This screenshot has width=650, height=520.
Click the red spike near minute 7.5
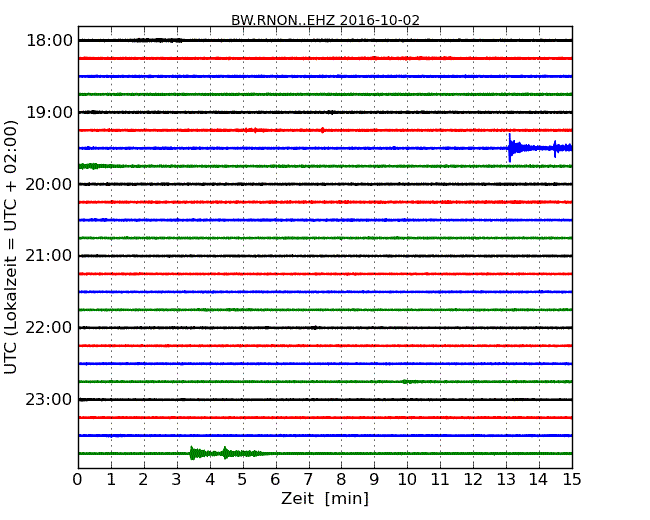[323, 130]
